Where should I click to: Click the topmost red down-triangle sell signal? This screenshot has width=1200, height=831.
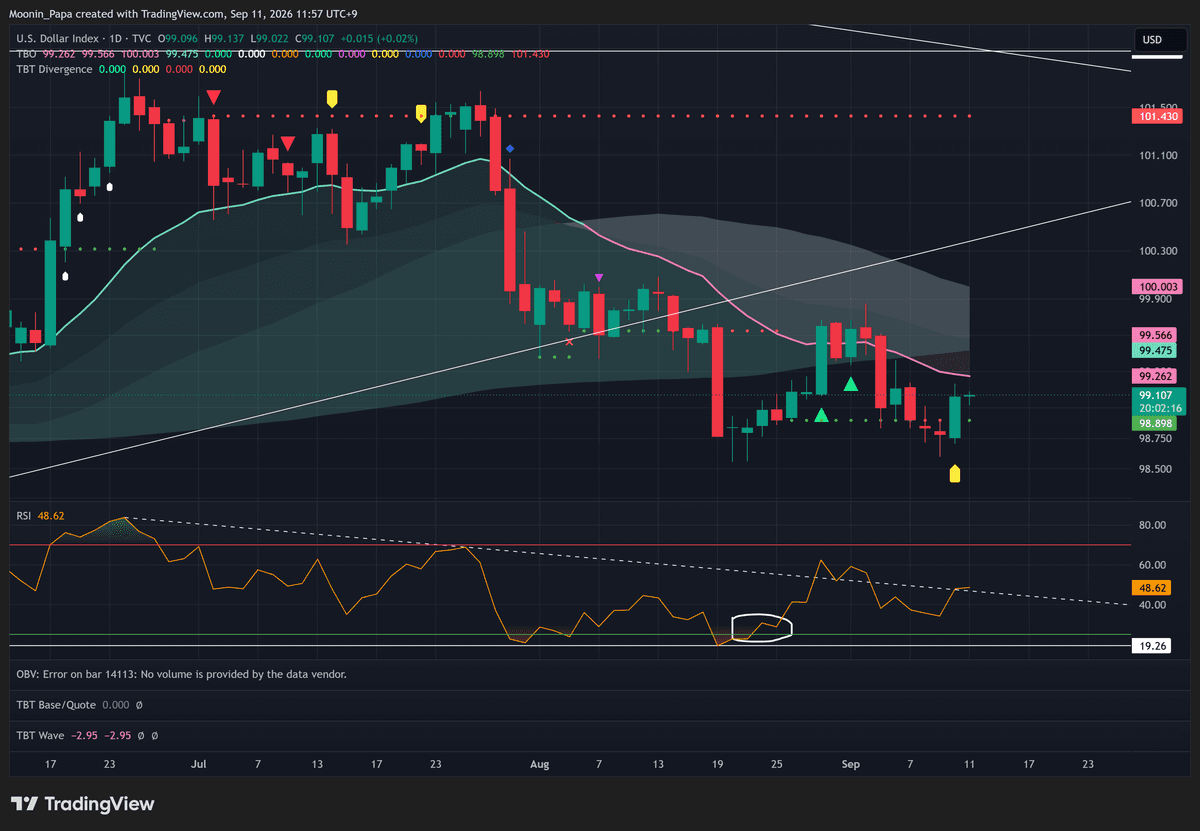213,96
